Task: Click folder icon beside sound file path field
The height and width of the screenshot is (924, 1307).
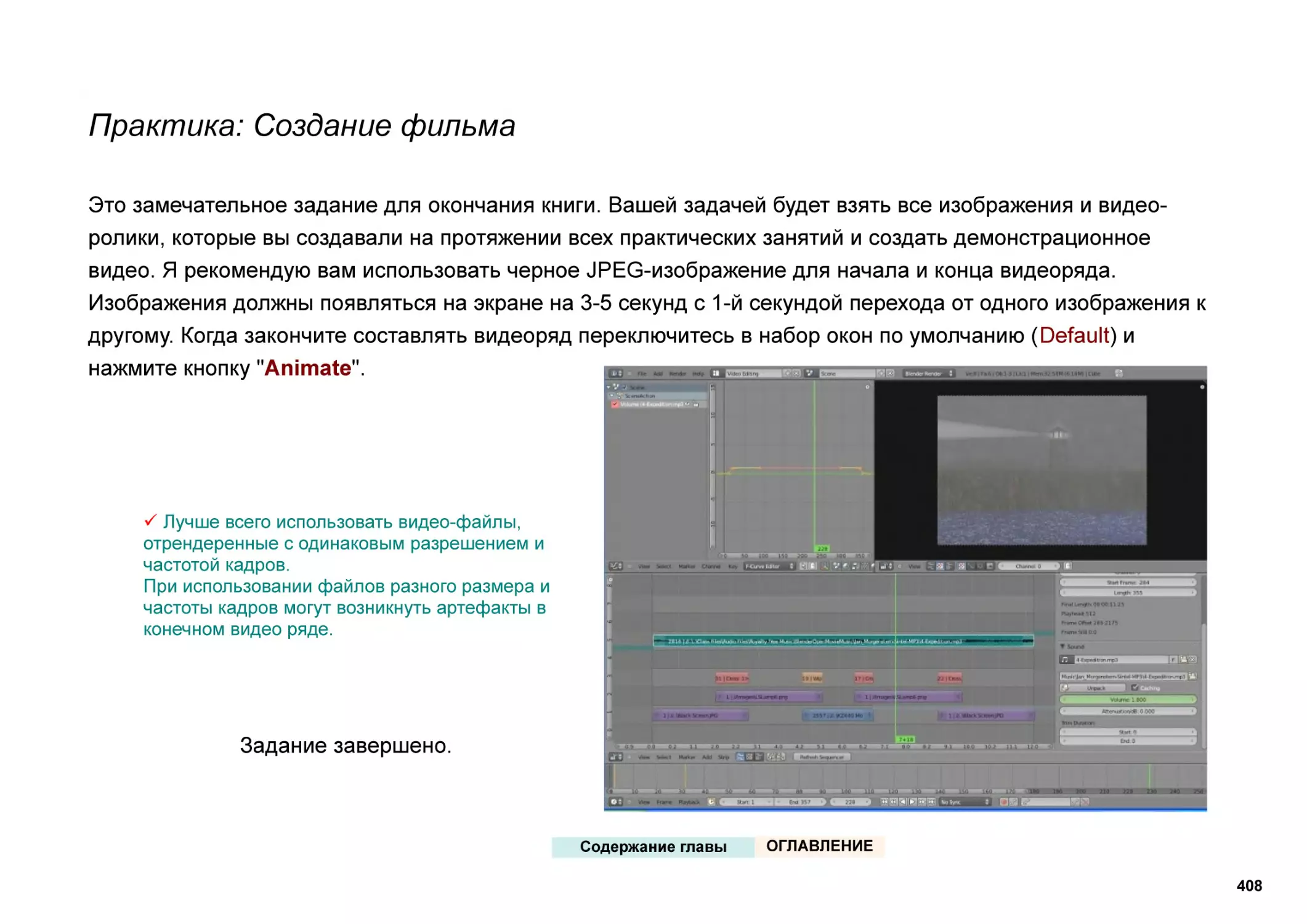Action: [1192, 676]
